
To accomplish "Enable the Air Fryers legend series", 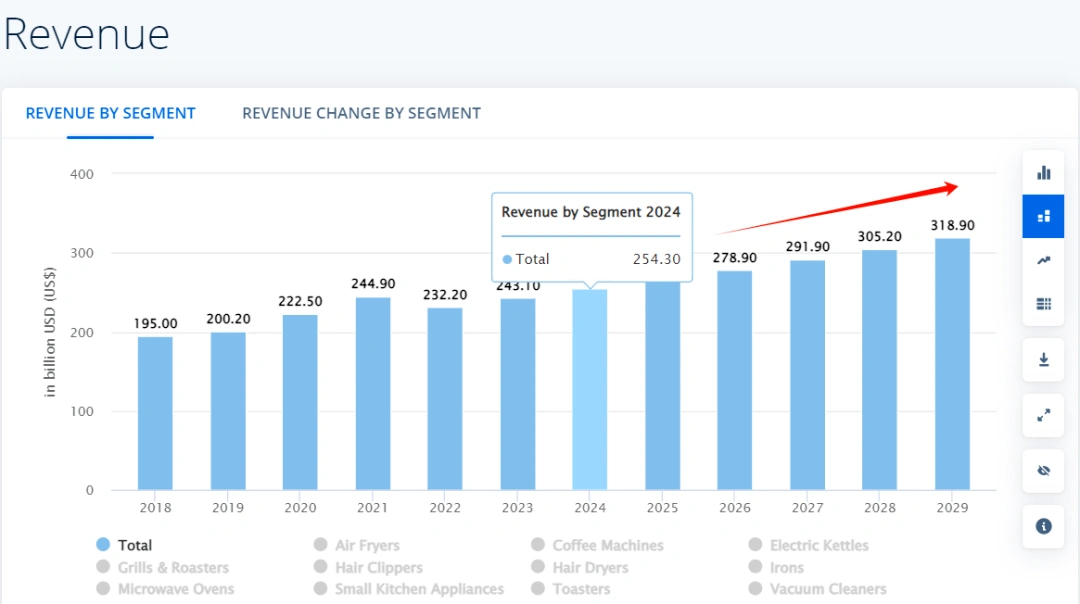I will pos(356,545).
